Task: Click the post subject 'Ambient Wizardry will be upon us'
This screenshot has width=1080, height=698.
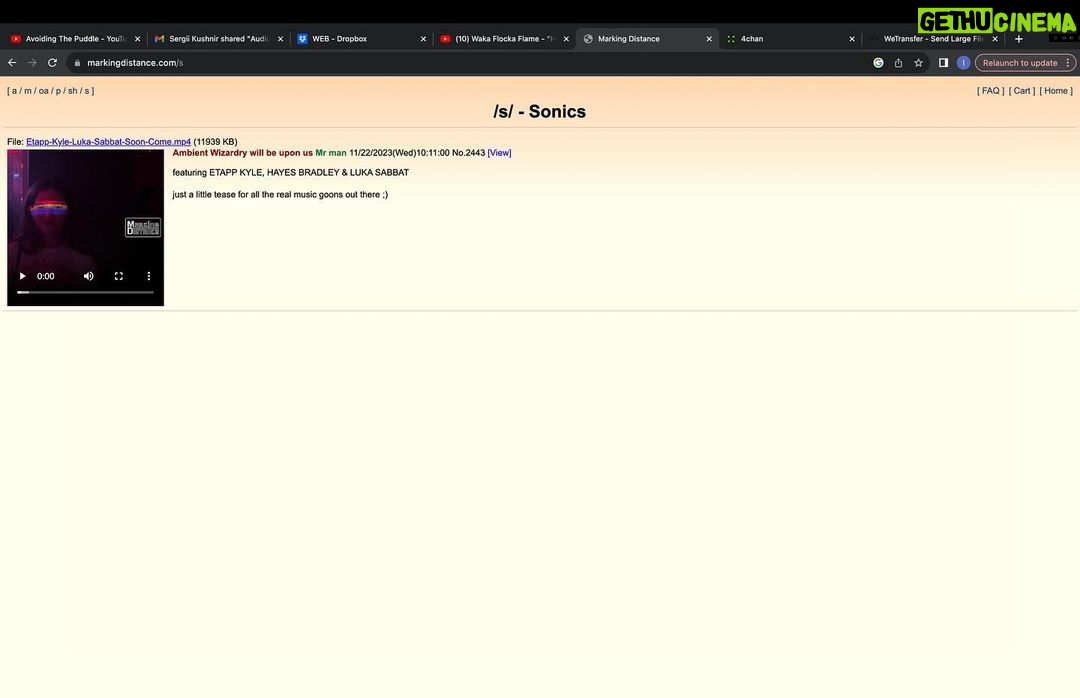Action: coord(242,153)
